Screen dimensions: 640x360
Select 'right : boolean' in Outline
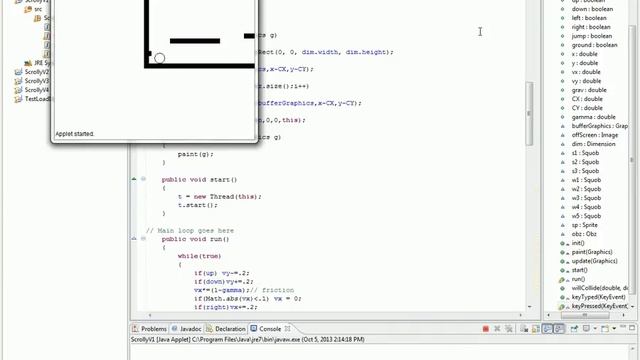(x=591, y=27)
